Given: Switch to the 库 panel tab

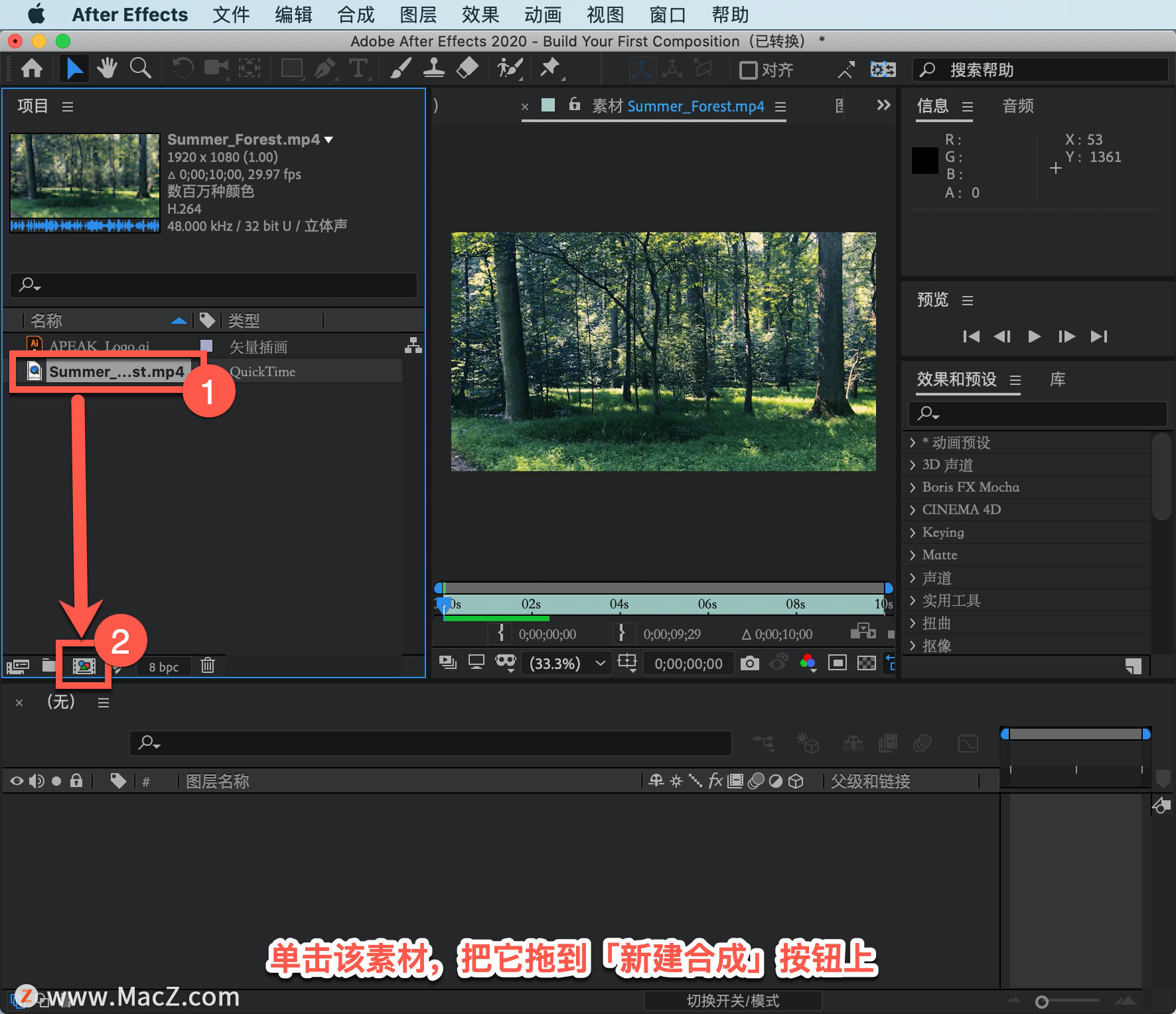Looking at the screenshot, I should [x=1058, y=380].
